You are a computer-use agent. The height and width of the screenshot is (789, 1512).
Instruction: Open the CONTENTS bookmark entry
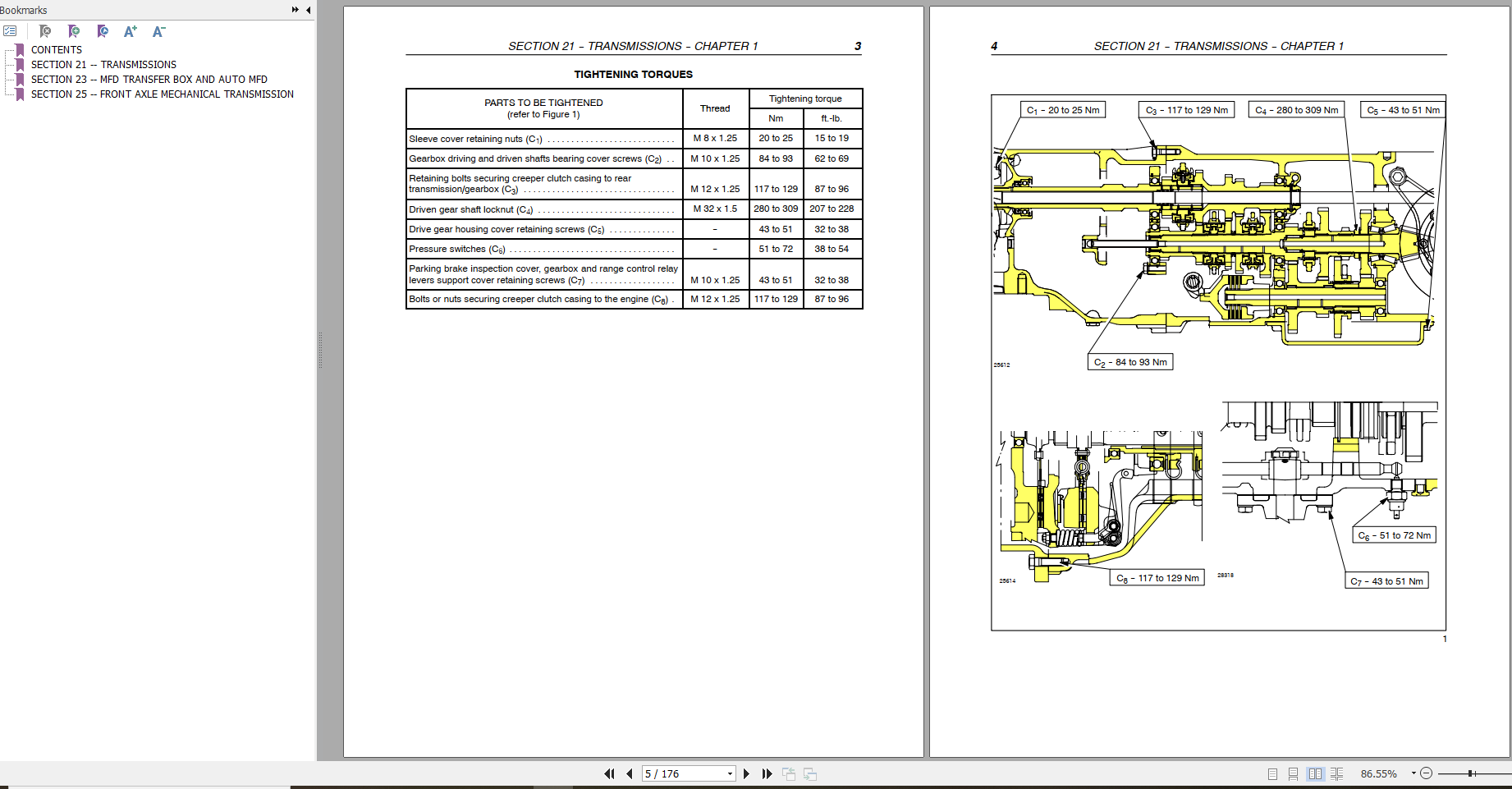(57, 49)
